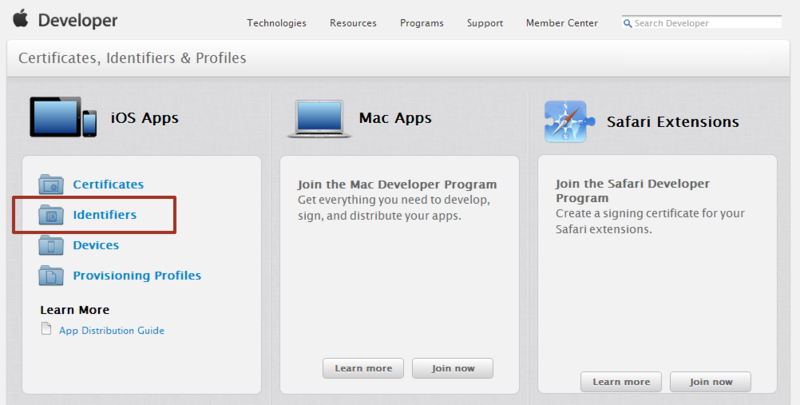Open the Provisioning Profiles link
Viewport: 800px width, 405px height.
pos(137,275)
